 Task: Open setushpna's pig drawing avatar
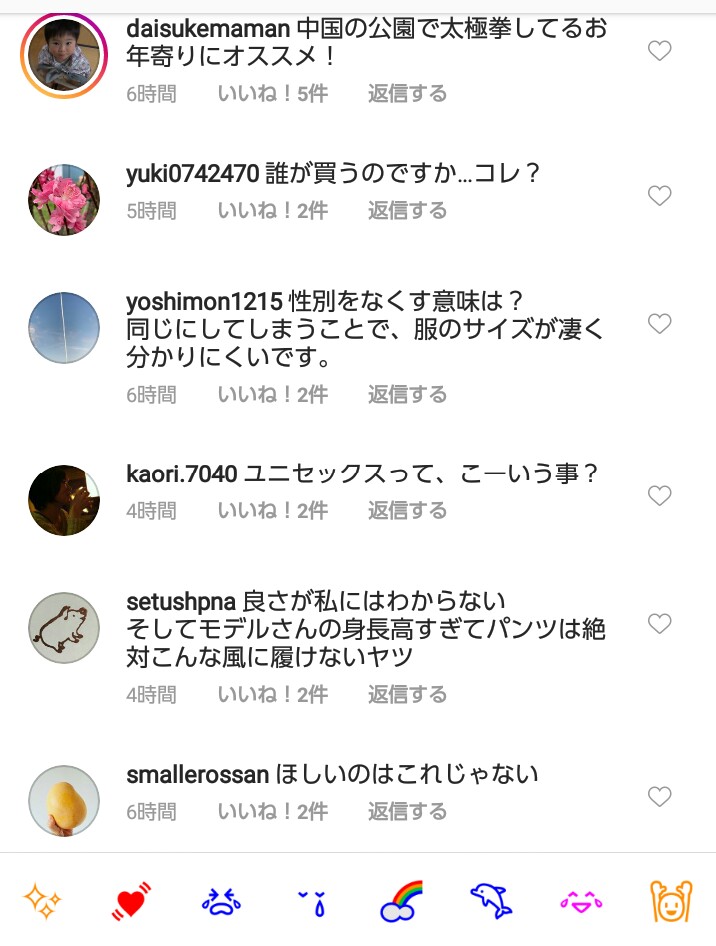pyautogui.click(x=64, y=627)
